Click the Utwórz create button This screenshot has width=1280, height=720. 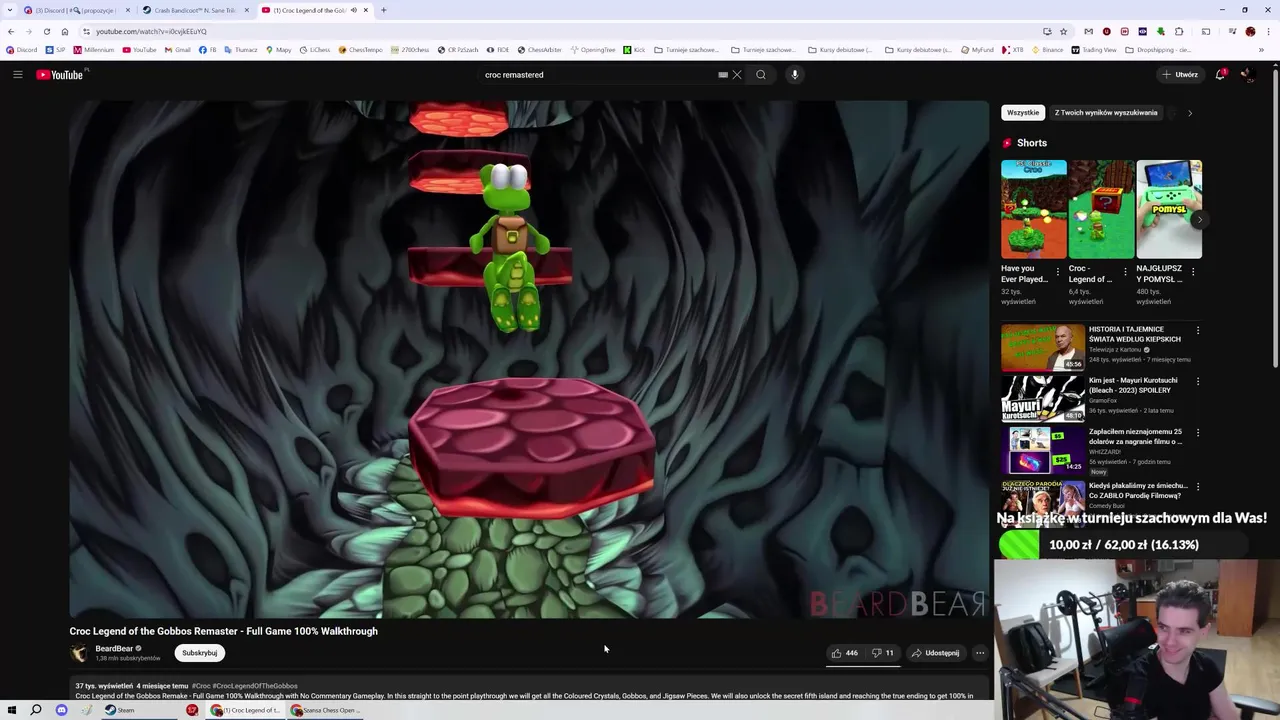[1180, 74]
